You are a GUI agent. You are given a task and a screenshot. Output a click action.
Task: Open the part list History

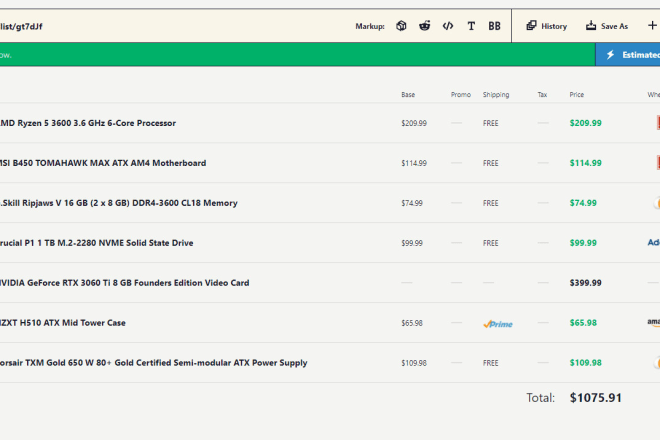pyautogui.click(x=547, y=26)
